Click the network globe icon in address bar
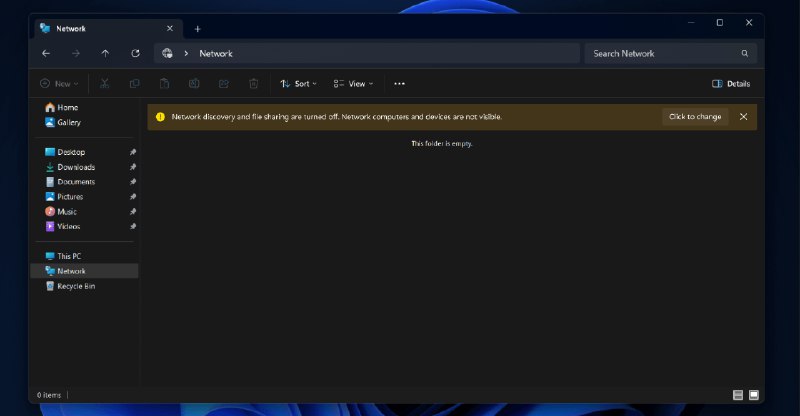 [167, 53]
